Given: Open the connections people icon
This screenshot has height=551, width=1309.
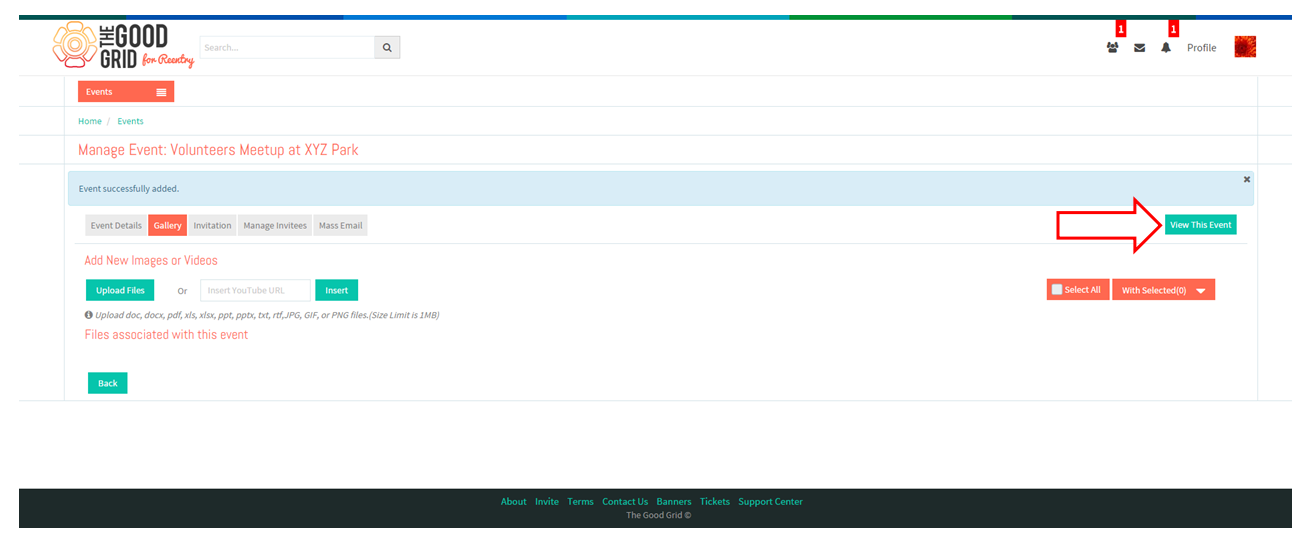Looking at the screenshot, I should (1112, 48).
